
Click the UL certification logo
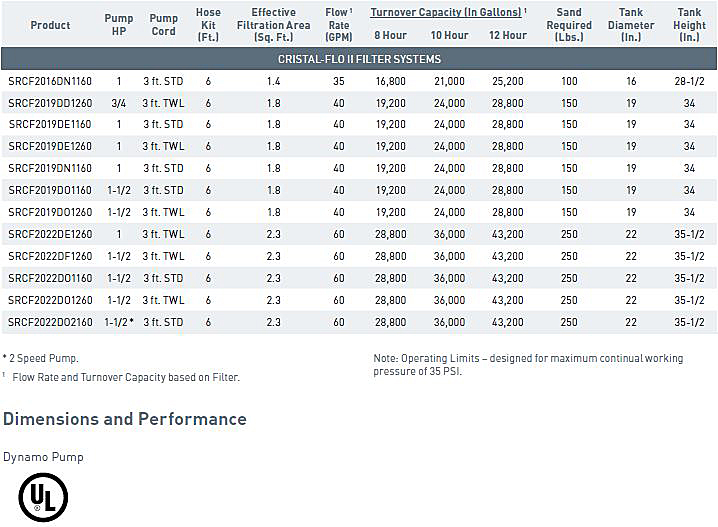point(42,497)
